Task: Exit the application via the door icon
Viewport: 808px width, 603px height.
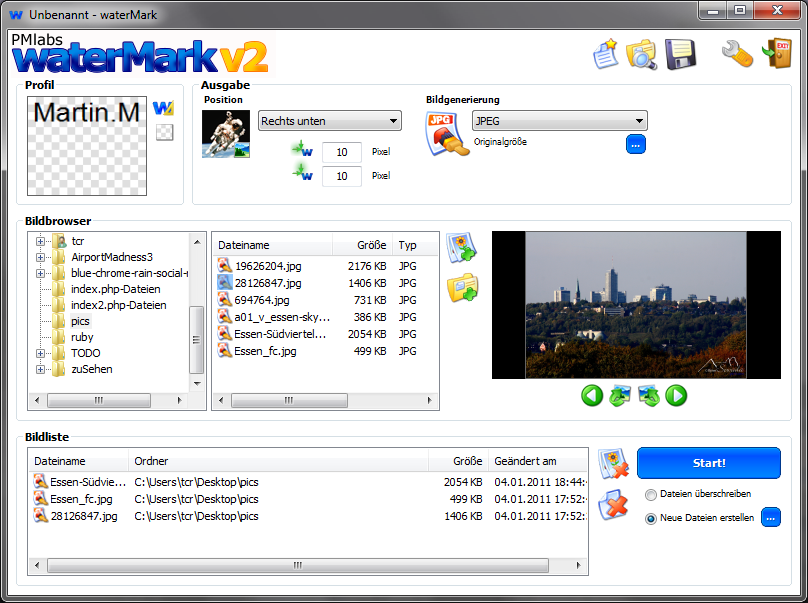Action: tap(777, 53)
